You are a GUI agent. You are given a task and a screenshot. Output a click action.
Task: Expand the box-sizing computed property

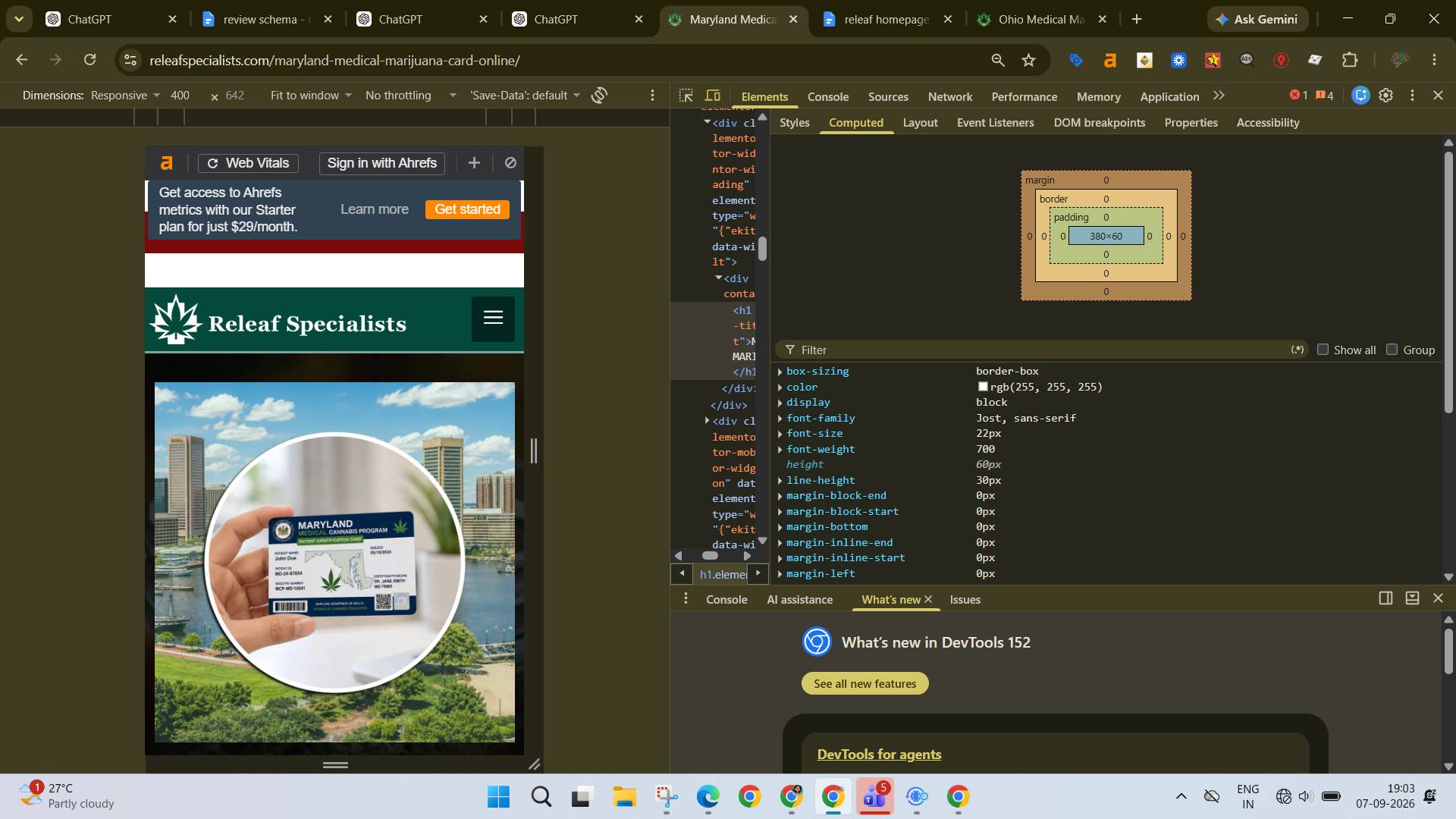(780, 372)
